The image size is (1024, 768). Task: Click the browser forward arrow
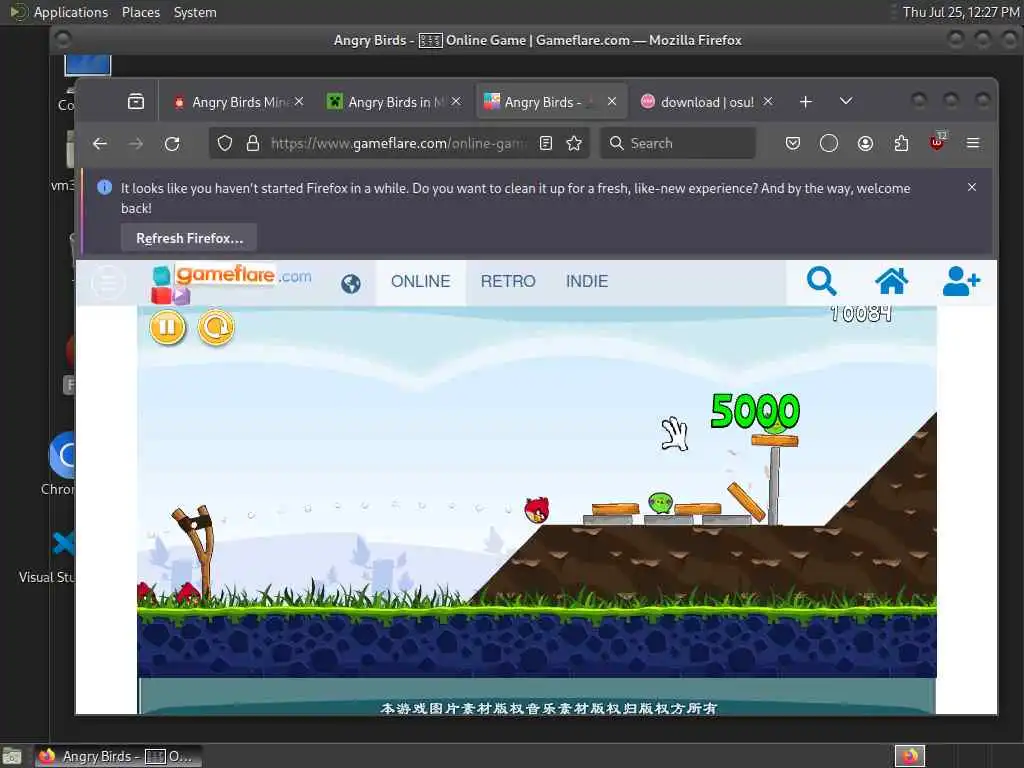pyautogui.click(x=136, y=143)
